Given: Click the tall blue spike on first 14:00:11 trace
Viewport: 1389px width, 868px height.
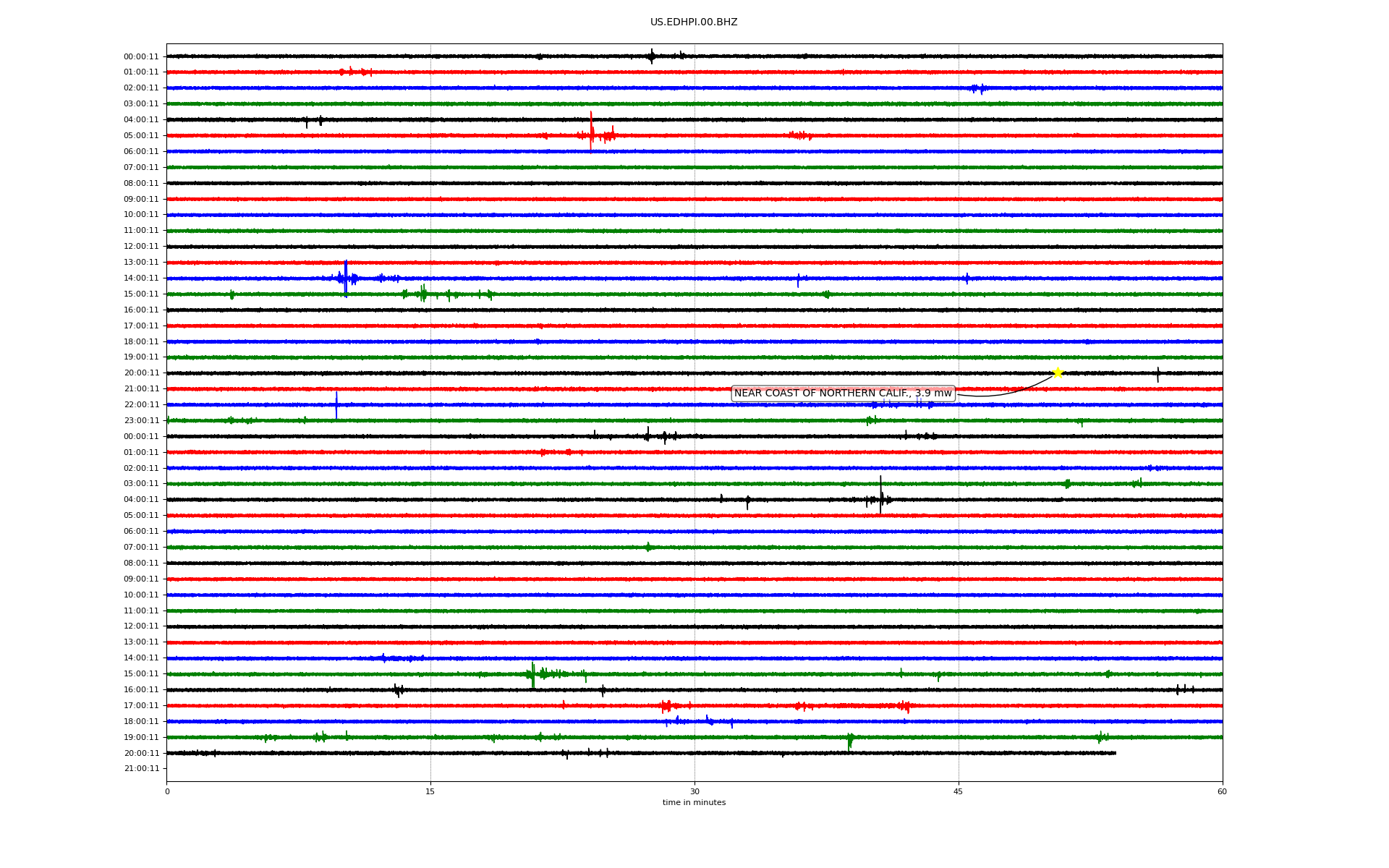Looking at the screenshot, I should (x=346, y=278).
